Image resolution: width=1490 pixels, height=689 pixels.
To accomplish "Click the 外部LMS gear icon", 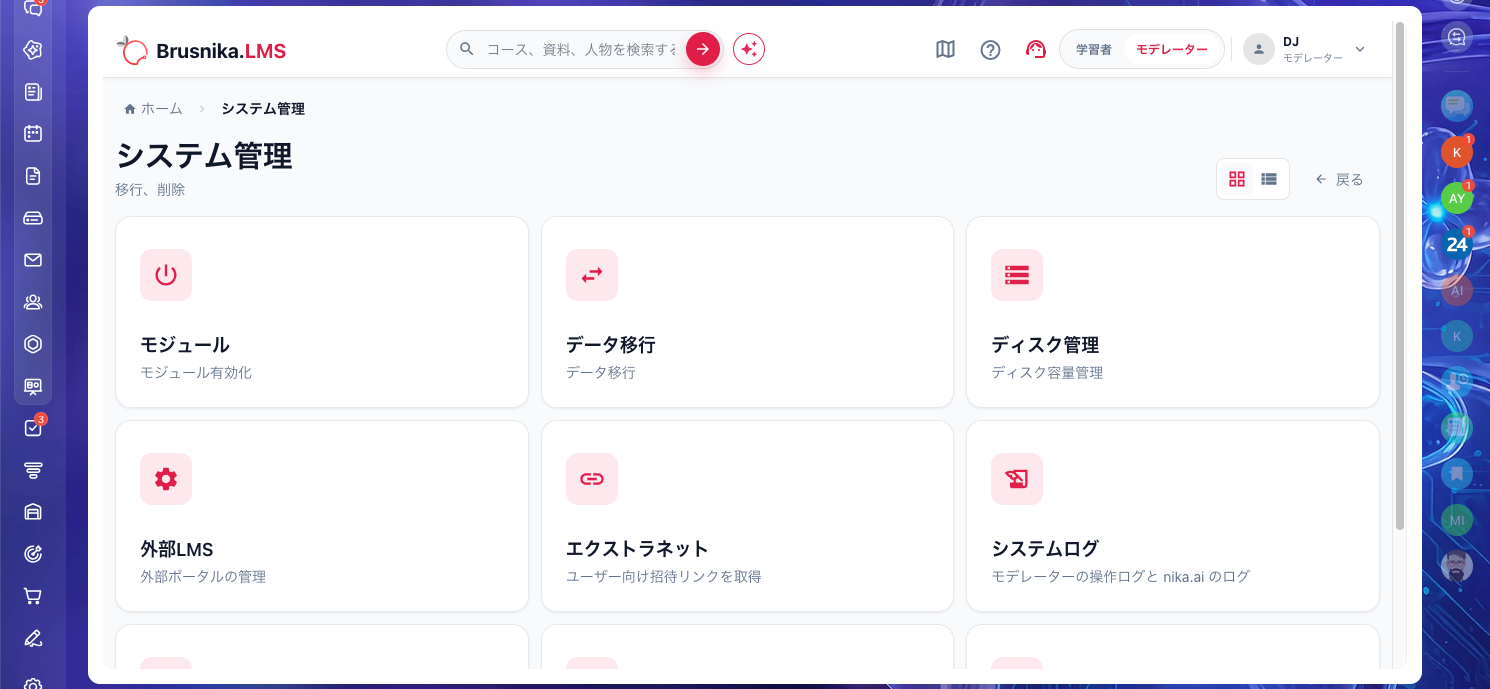I will tap(166, 479).
